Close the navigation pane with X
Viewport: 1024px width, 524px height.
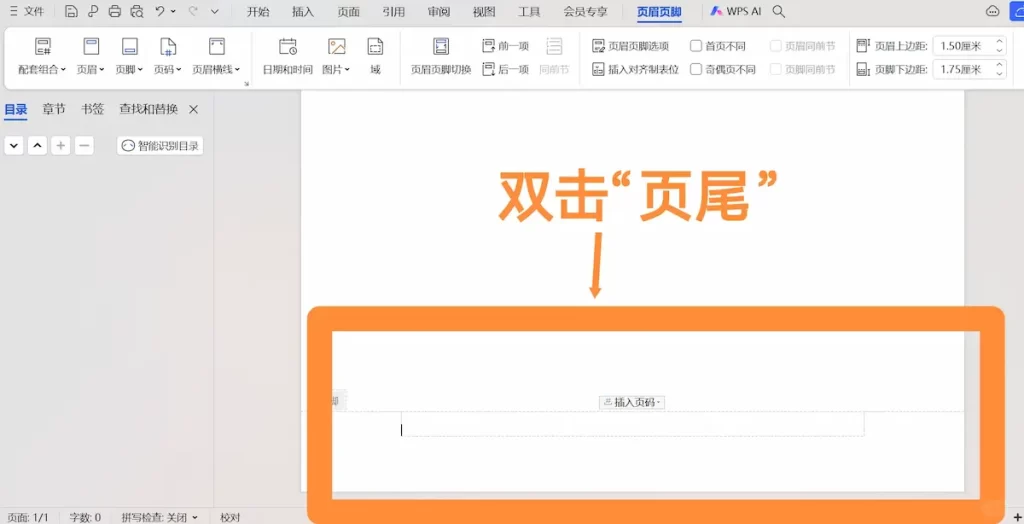coord(193,109)
